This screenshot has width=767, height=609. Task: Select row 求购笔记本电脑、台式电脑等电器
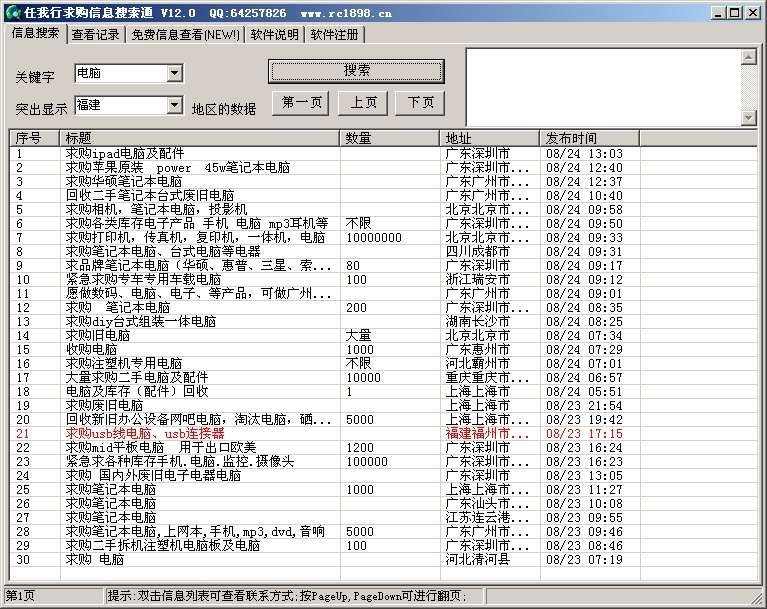coord(384,251)
